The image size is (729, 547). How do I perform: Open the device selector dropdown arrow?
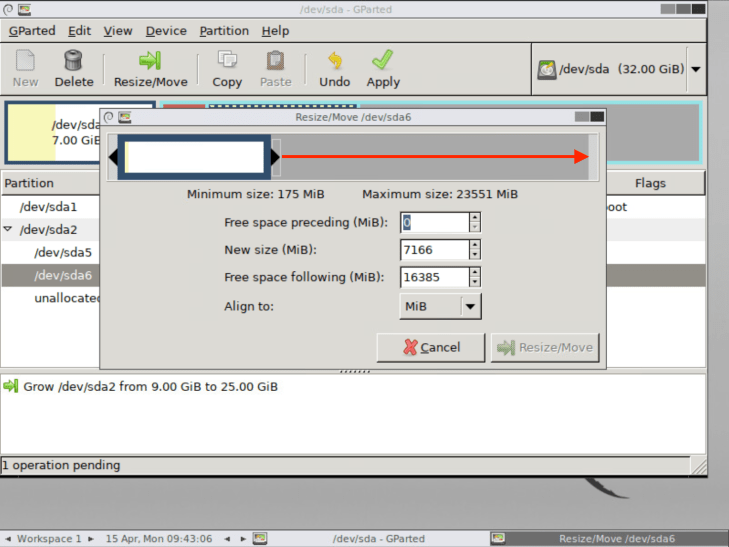(696, 70)
